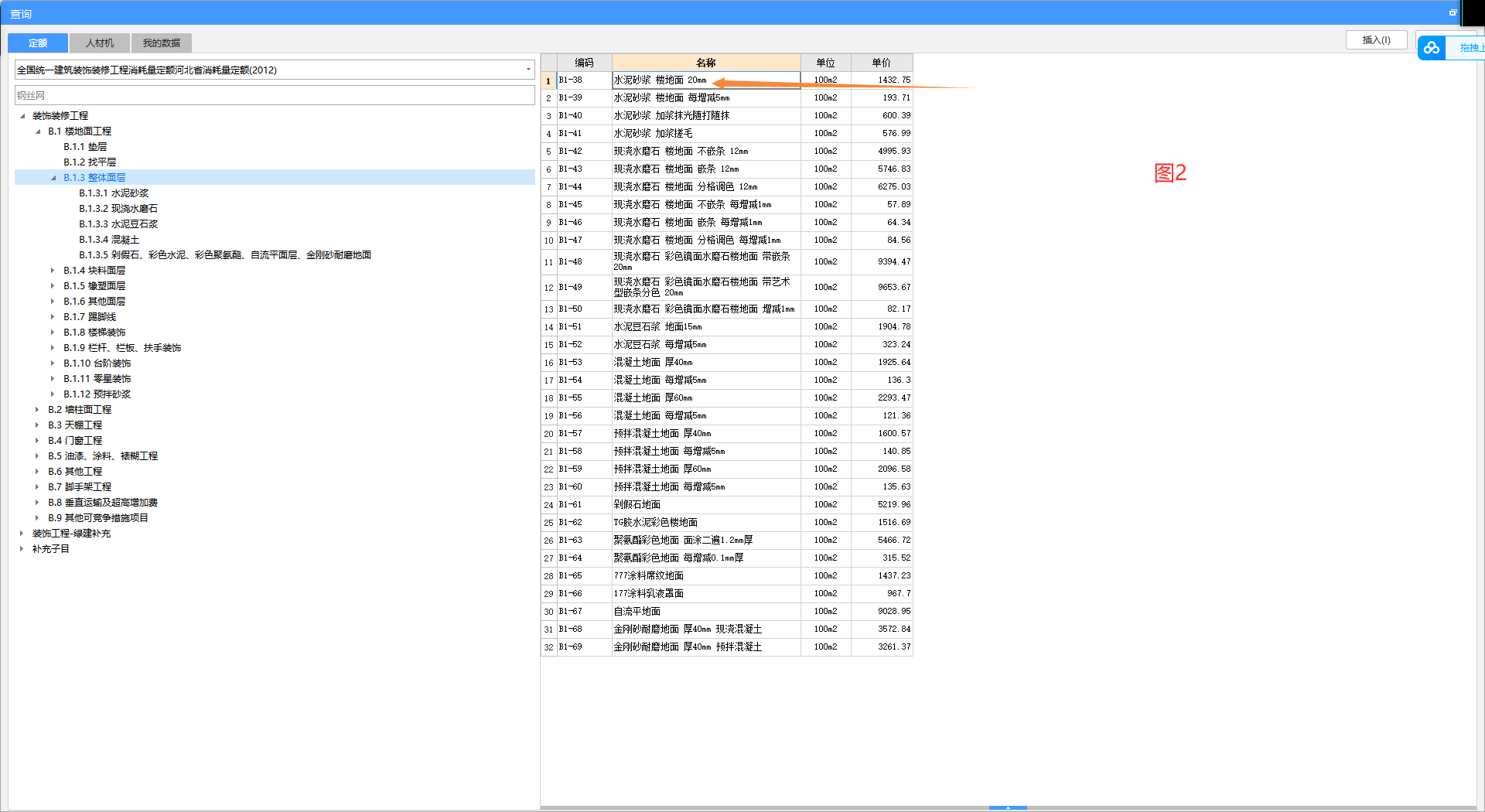Click the price cell 2293.47
This screenshot has height=812, width=1485.
[x=882, y=398]
